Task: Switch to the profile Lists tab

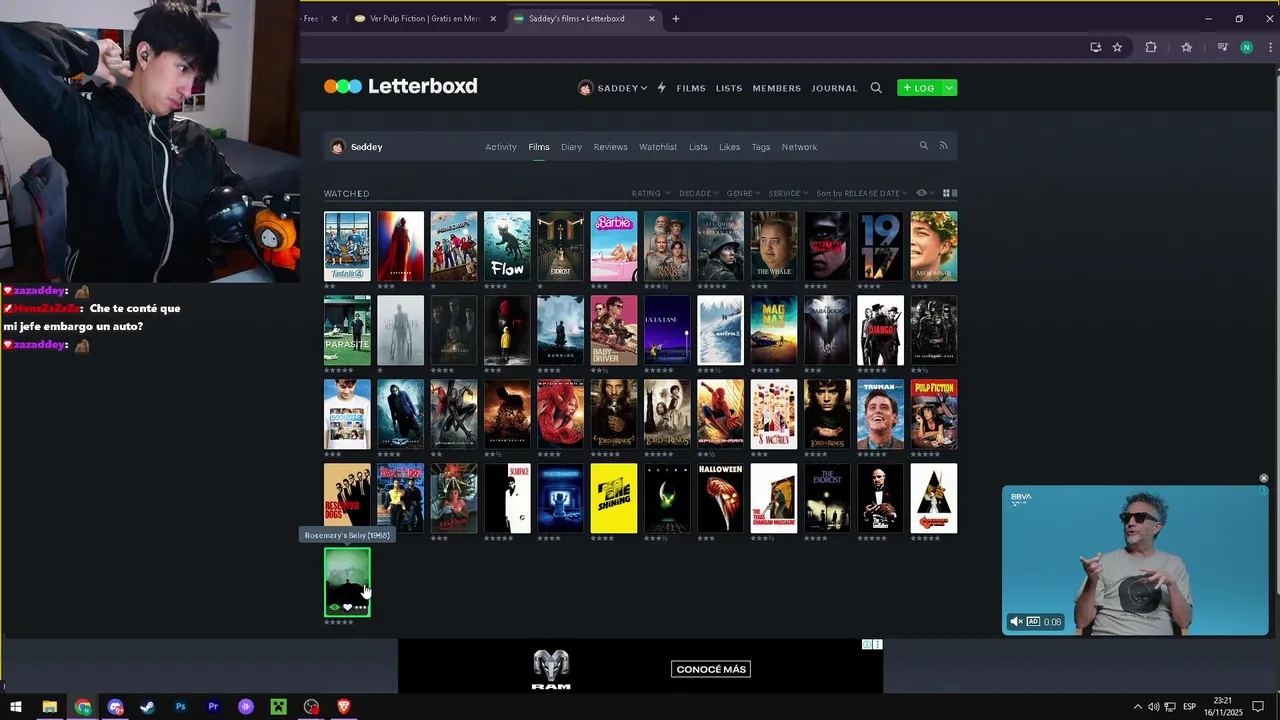Action: (698, 147)
